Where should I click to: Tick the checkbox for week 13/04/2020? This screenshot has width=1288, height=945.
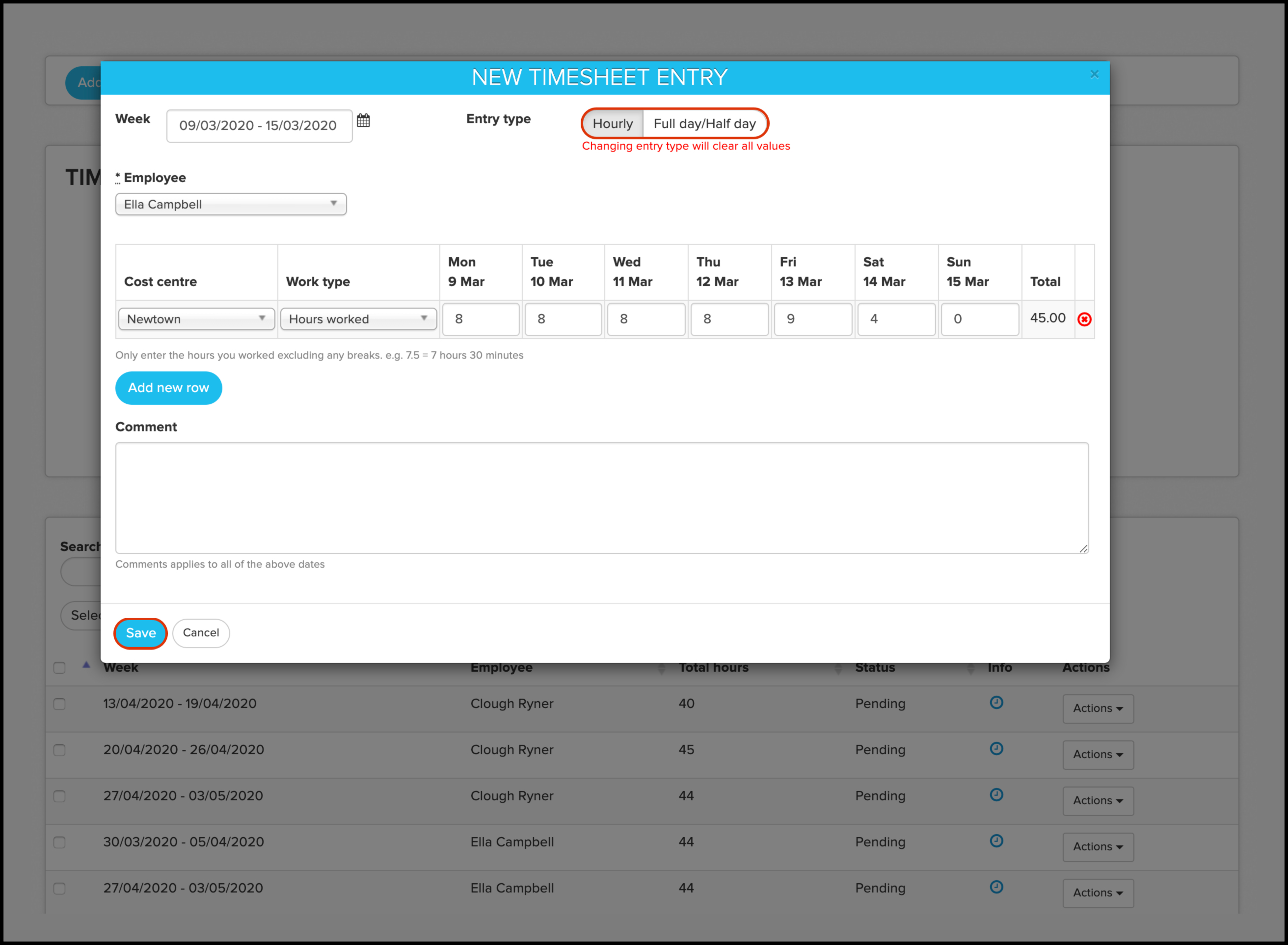[59, 704]
